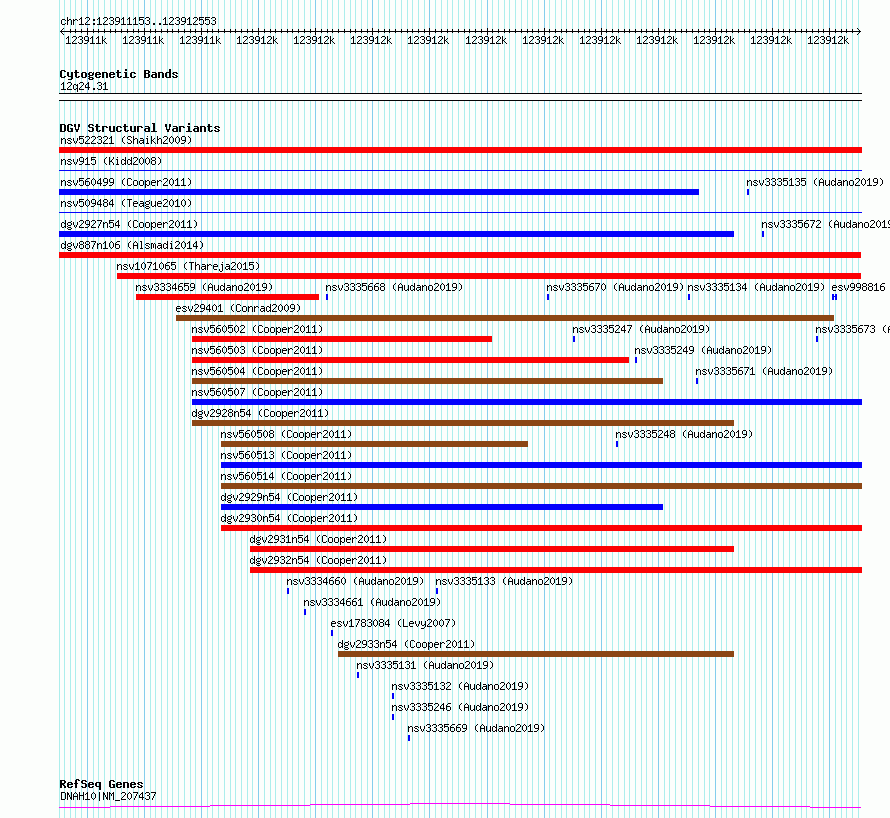The width and height of the screenshot is (890, 818).
Task: Click the nsv560499 (Cooper2011) blue variant bar
Action: 379,192
